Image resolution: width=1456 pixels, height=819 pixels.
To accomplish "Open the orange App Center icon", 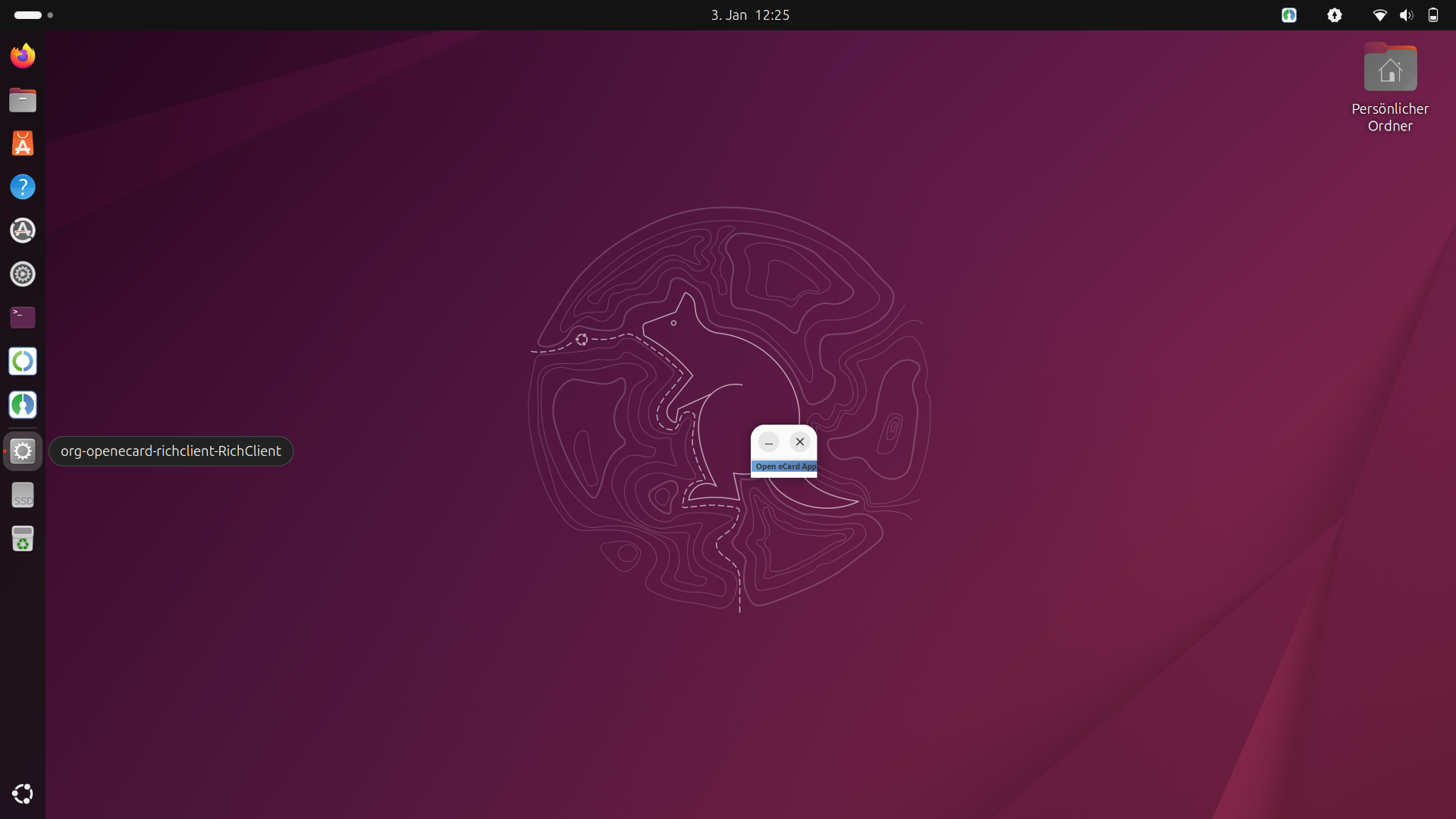I will point(23,143).
